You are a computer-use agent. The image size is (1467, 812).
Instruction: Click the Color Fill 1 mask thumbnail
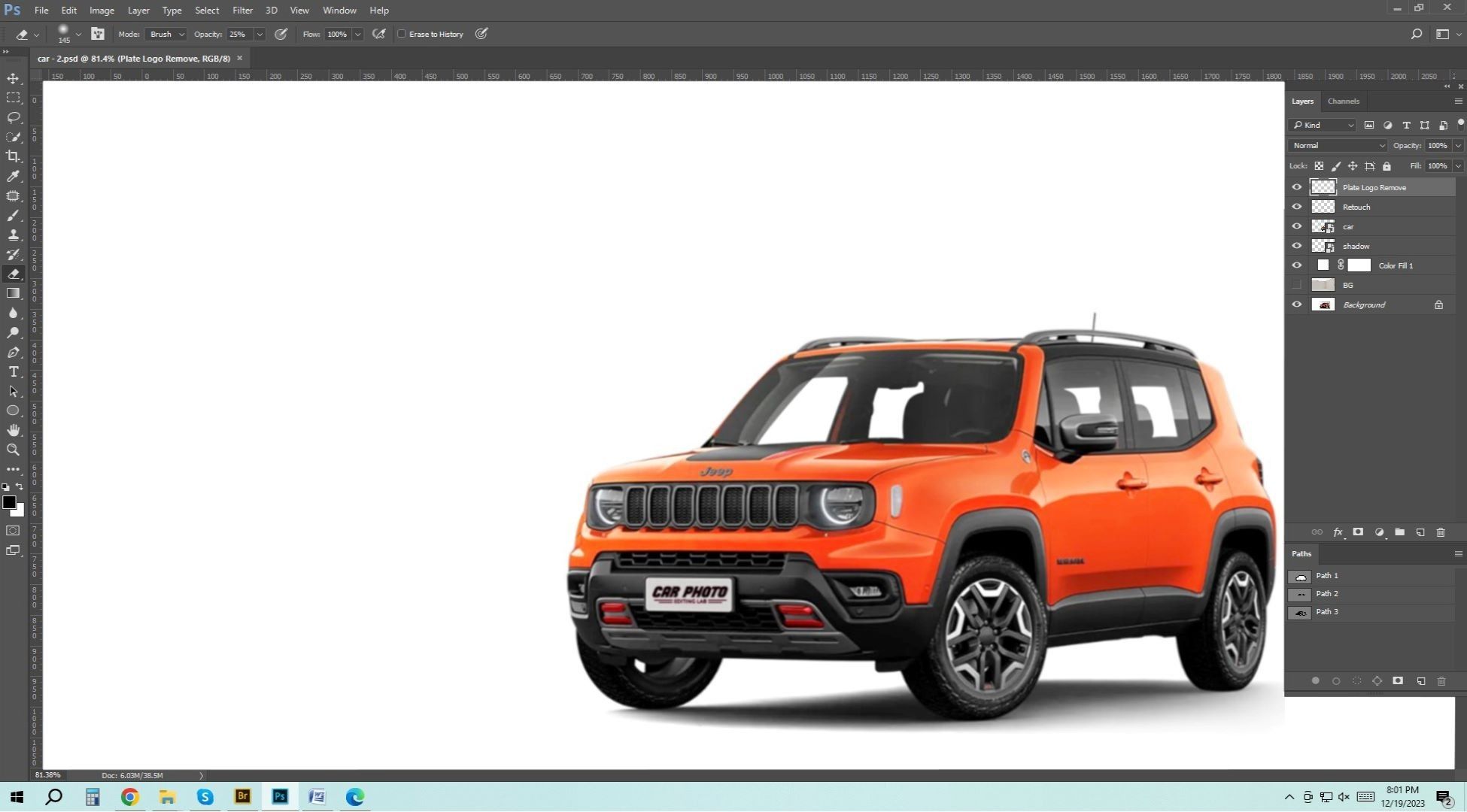click(x=1359, y=265)
